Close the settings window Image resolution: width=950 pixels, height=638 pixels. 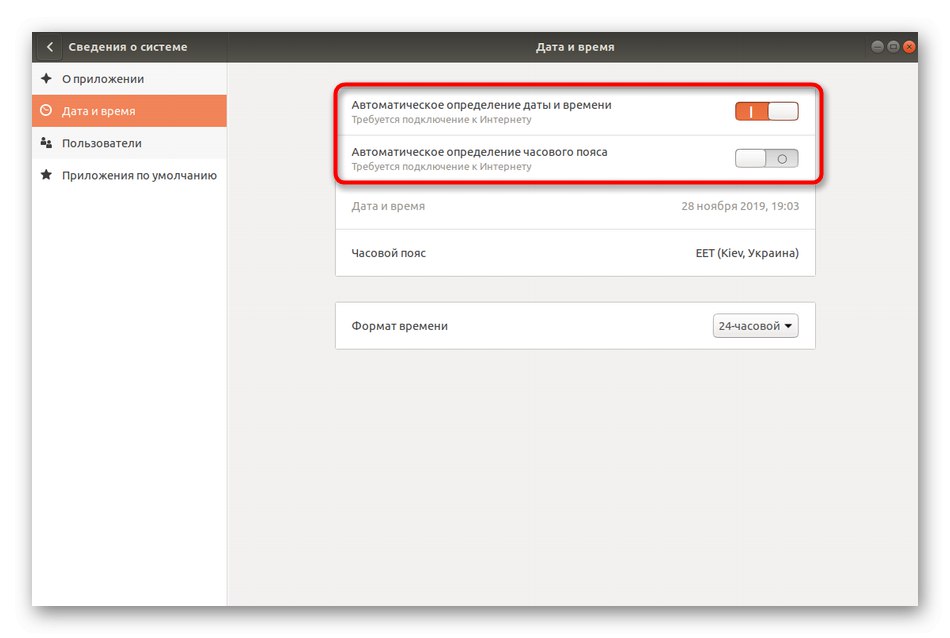(x=909, y=47)
